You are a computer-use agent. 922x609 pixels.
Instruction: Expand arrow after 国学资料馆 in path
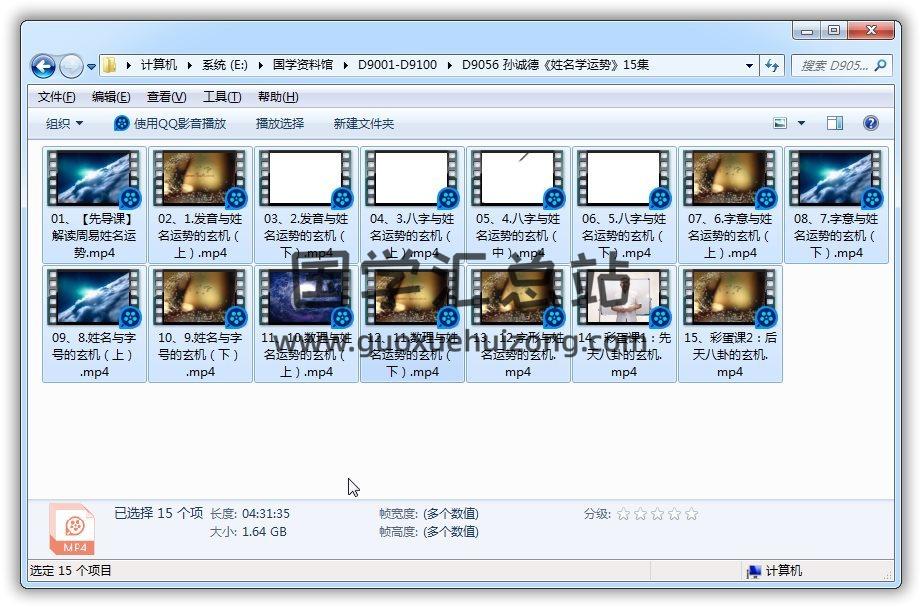345,65
